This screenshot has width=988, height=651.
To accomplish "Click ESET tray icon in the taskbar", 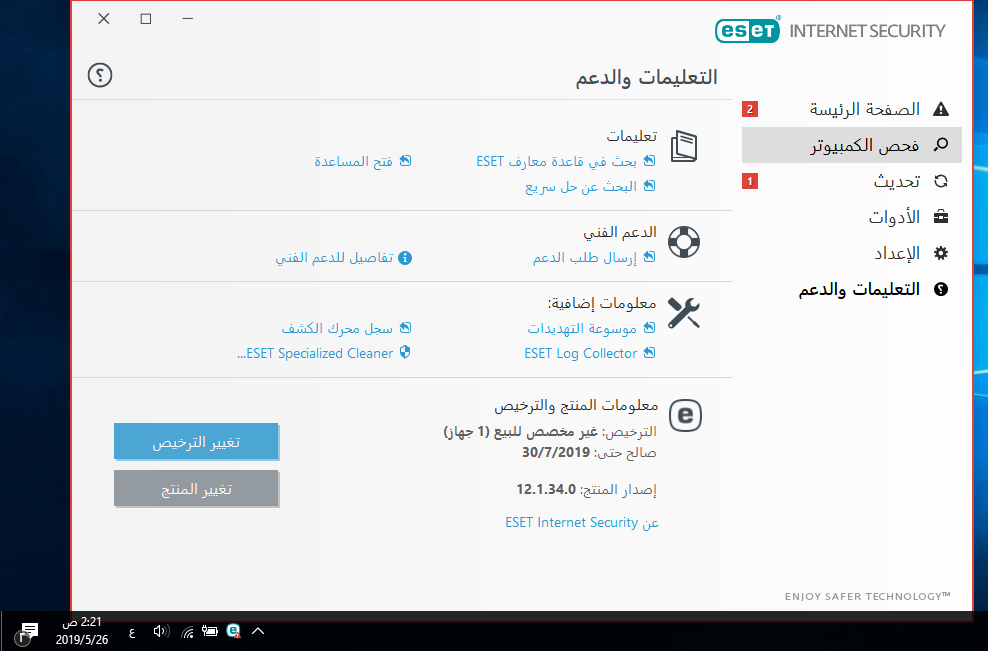I will pos(233,631).
